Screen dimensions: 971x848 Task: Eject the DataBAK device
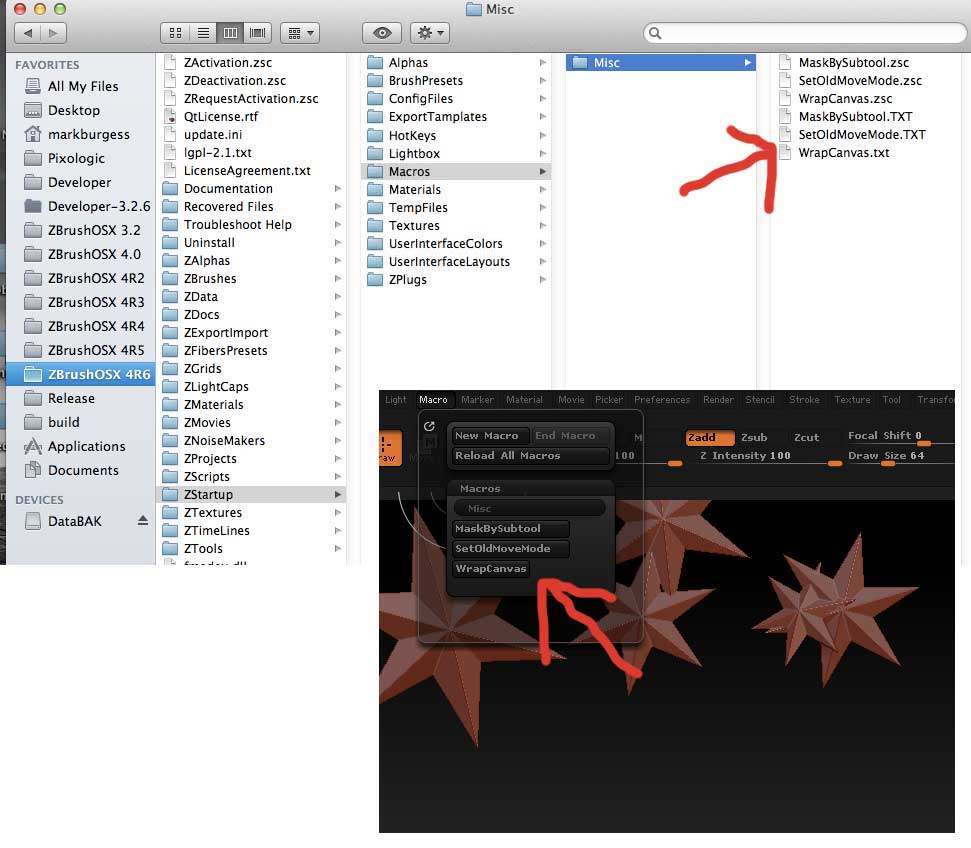142,521
